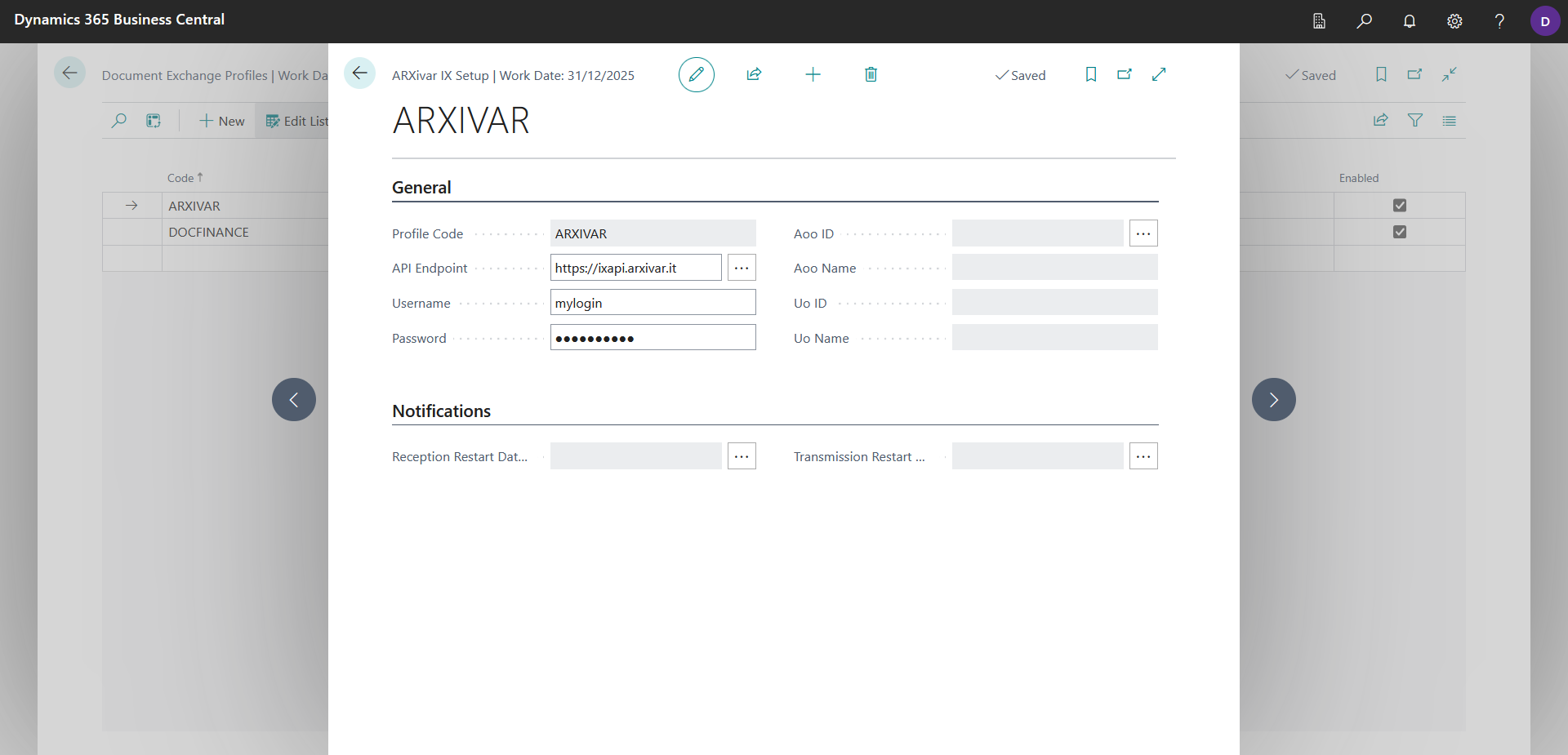Click the back arrow in ARXivar IX Setup
This screenshot has height=755, width=1568.
pos(359,73)
